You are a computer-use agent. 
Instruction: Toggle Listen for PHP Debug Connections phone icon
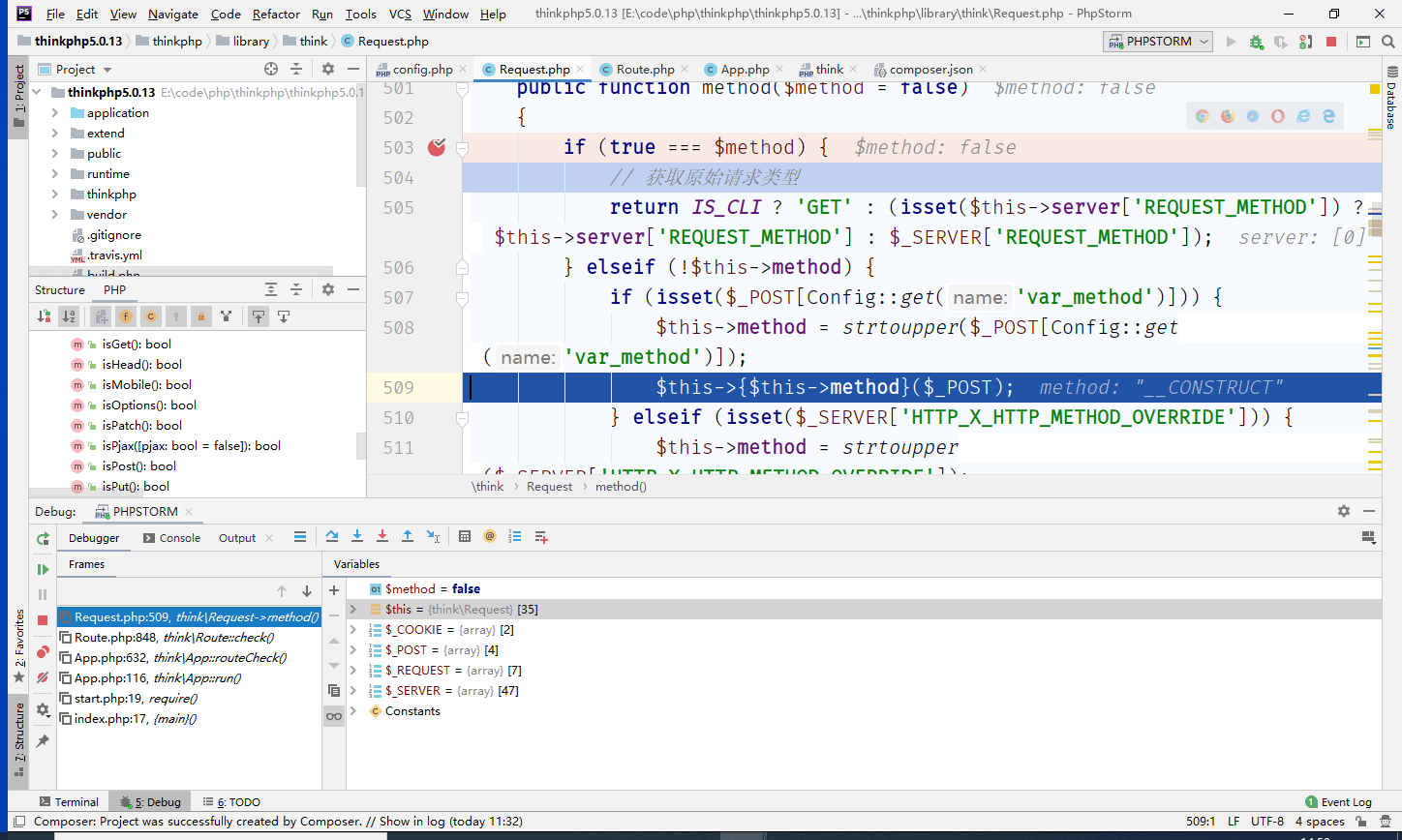[x=1306, y=42]
